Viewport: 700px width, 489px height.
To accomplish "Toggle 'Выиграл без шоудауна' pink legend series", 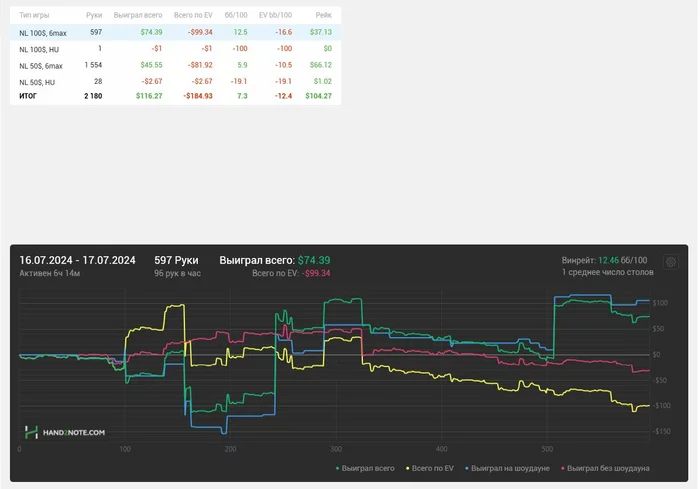I will coord(605,468).
